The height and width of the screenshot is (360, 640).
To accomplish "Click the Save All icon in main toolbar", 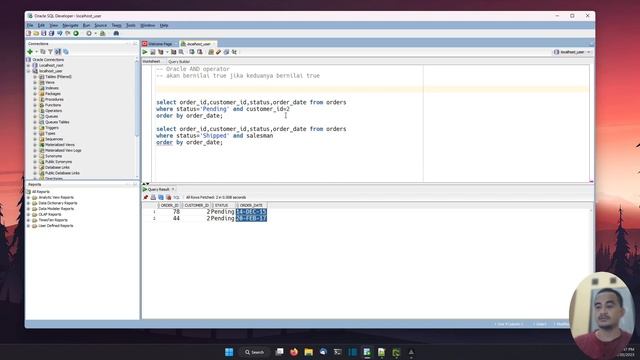I will tap(51, 33).
